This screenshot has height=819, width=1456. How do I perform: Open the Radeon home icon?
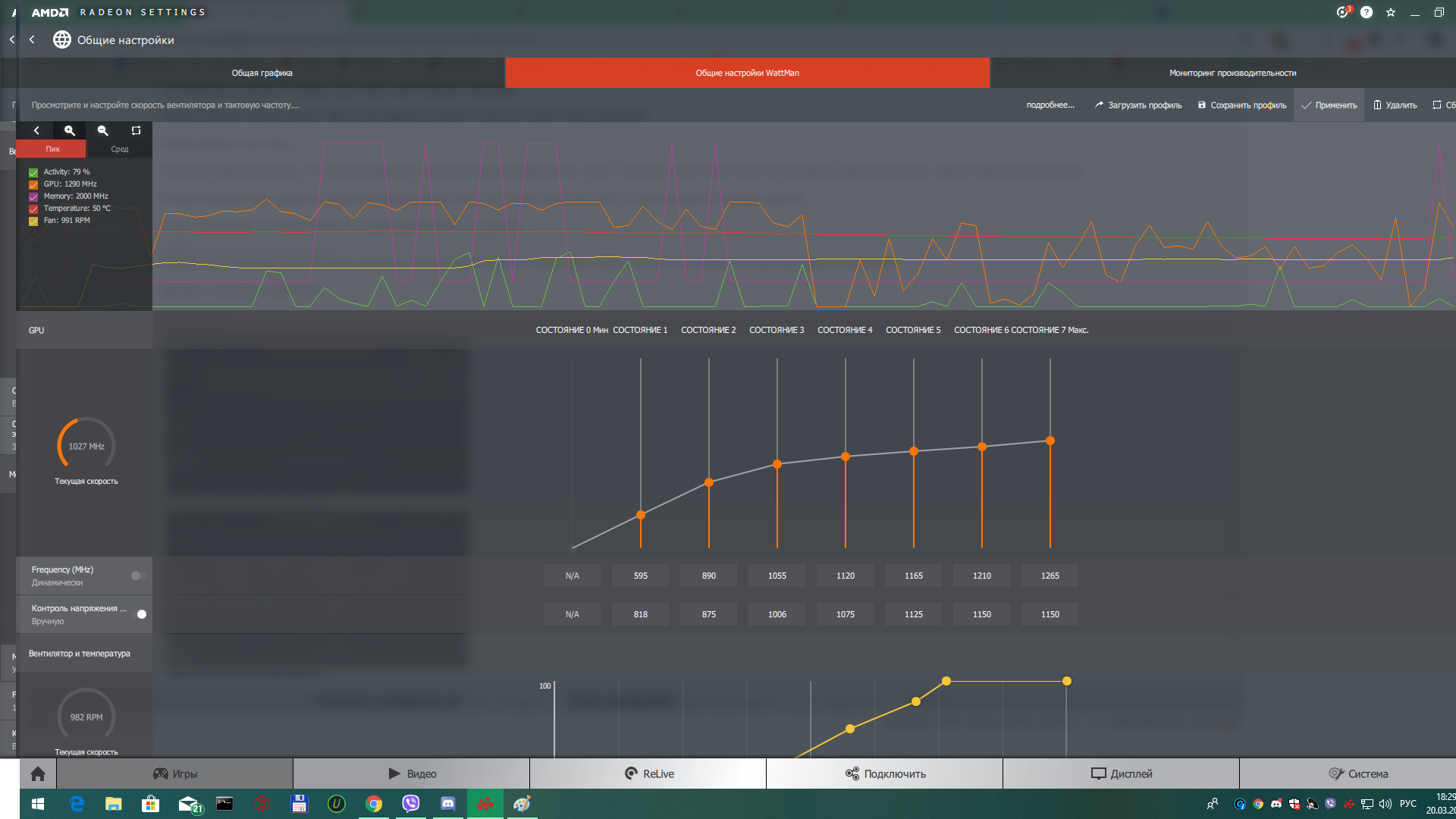tap(38, 773)
